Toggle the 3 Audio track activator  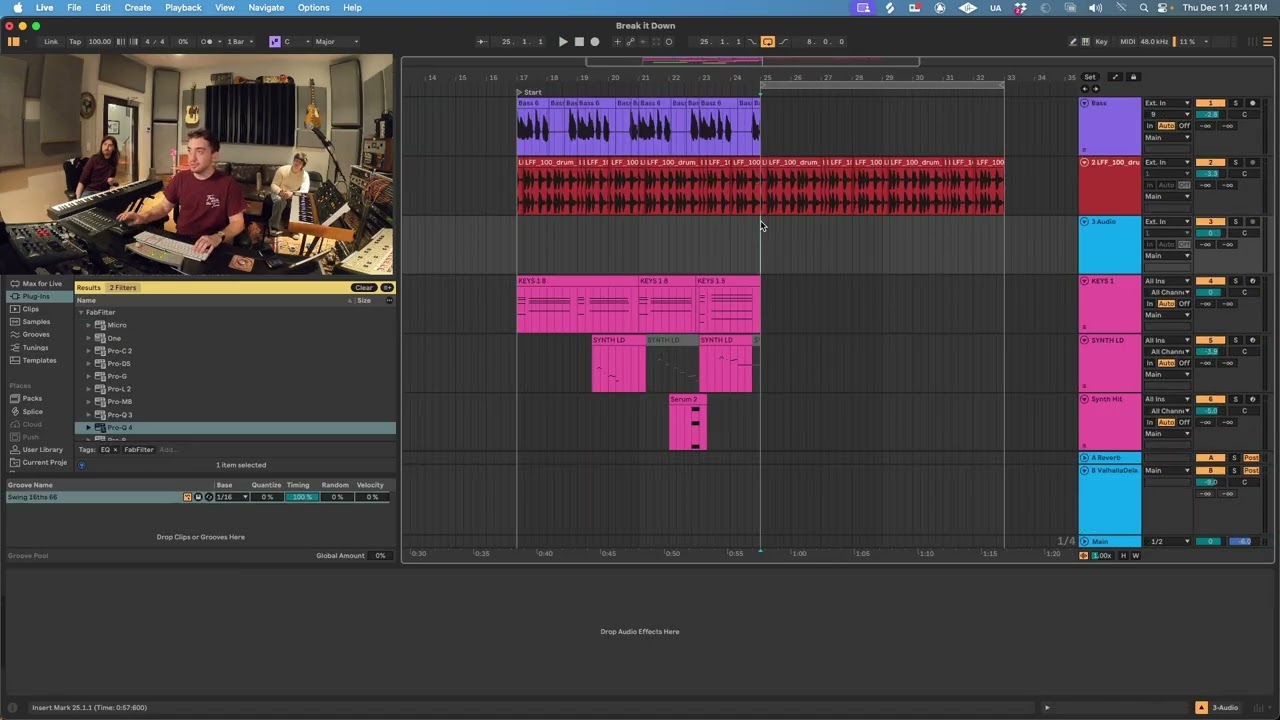tap(1210, 222)
